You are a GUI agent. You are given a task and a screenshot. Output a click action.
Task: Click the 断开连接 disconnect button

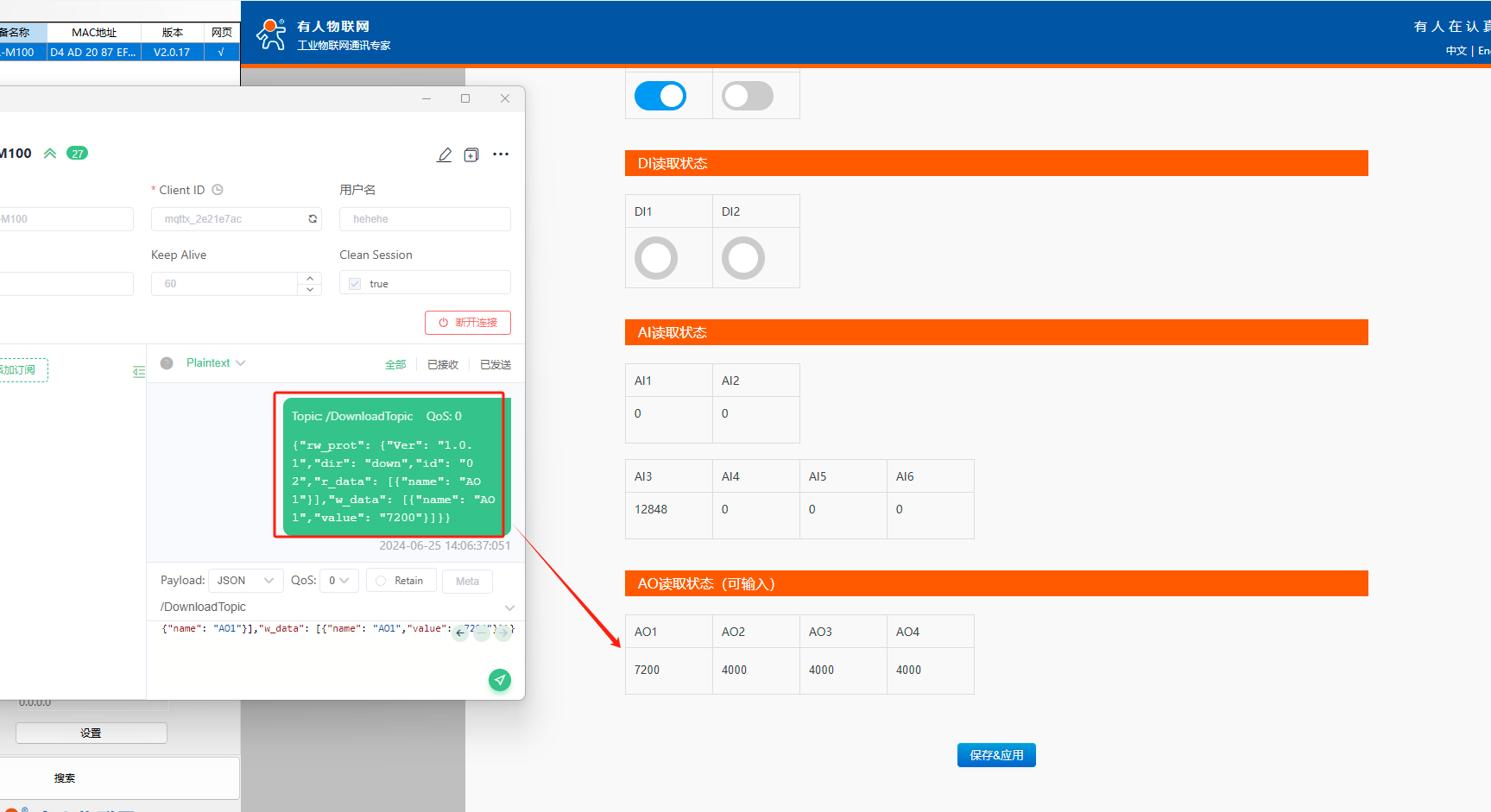468,323
